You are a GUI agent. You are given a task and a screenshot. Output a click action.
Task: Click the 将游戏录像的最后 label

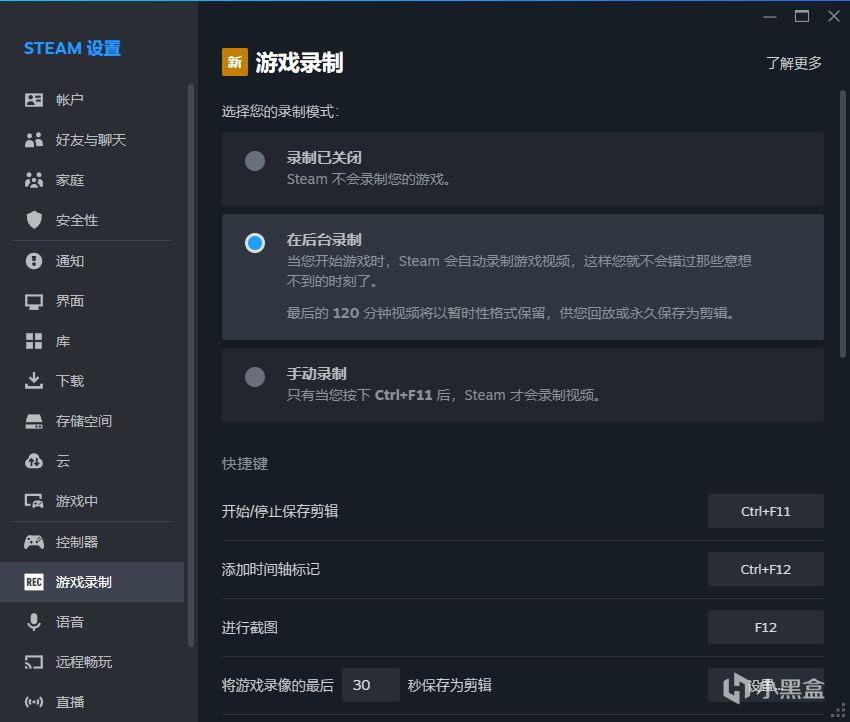(278, 685)
